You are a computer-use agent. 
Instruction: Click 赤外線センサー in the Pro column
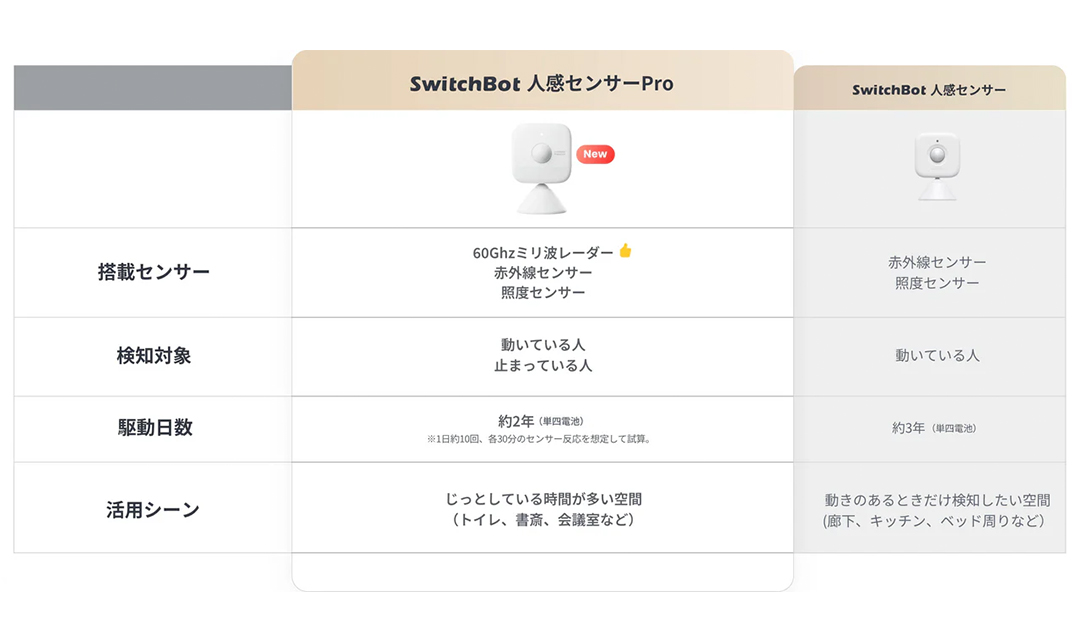click(x=543, y=272)
